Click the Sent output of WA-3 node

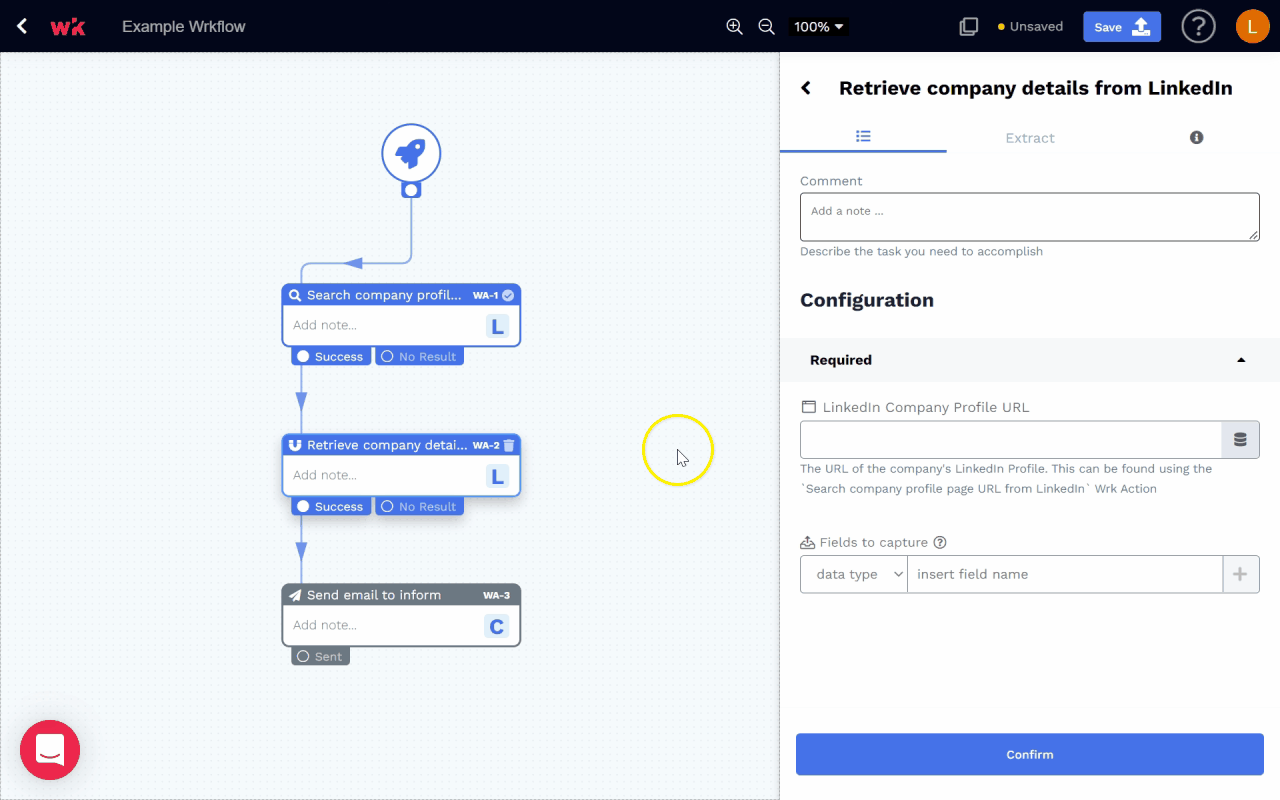320,657
